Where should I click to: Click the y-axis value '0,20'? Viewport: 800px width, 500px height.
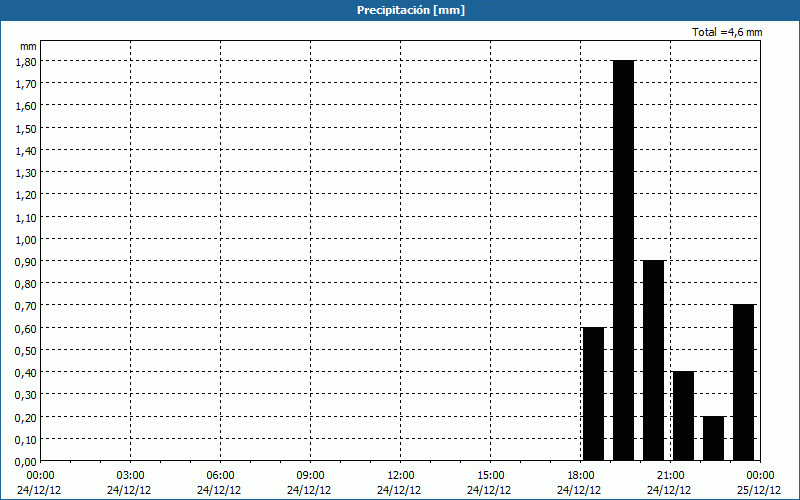(x=27, y=418)
